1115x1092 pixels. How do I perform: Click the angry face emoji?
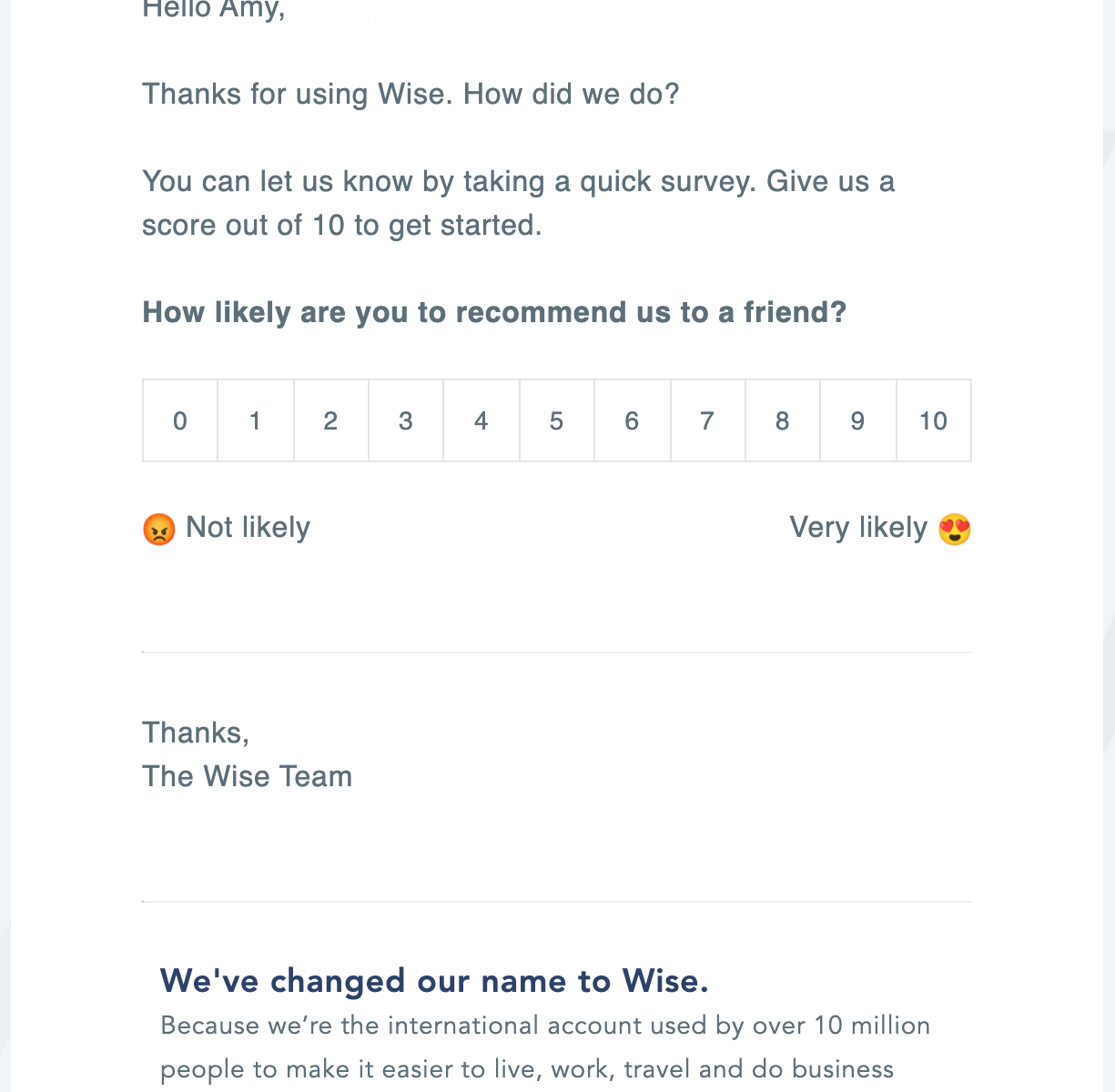158,529
